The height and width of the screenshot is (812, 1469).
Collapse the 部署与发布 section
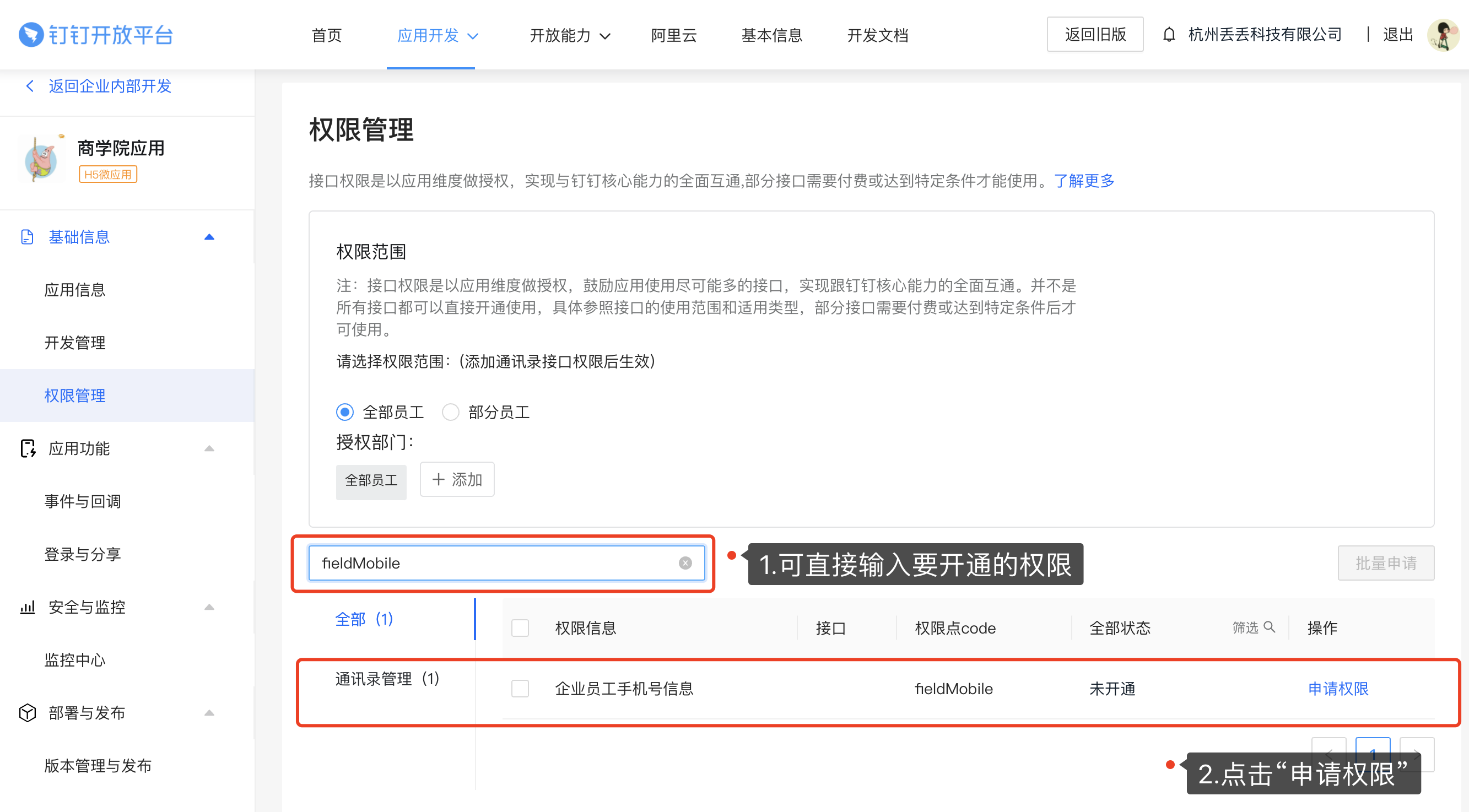pyautogui.click(x=209, y=713)
